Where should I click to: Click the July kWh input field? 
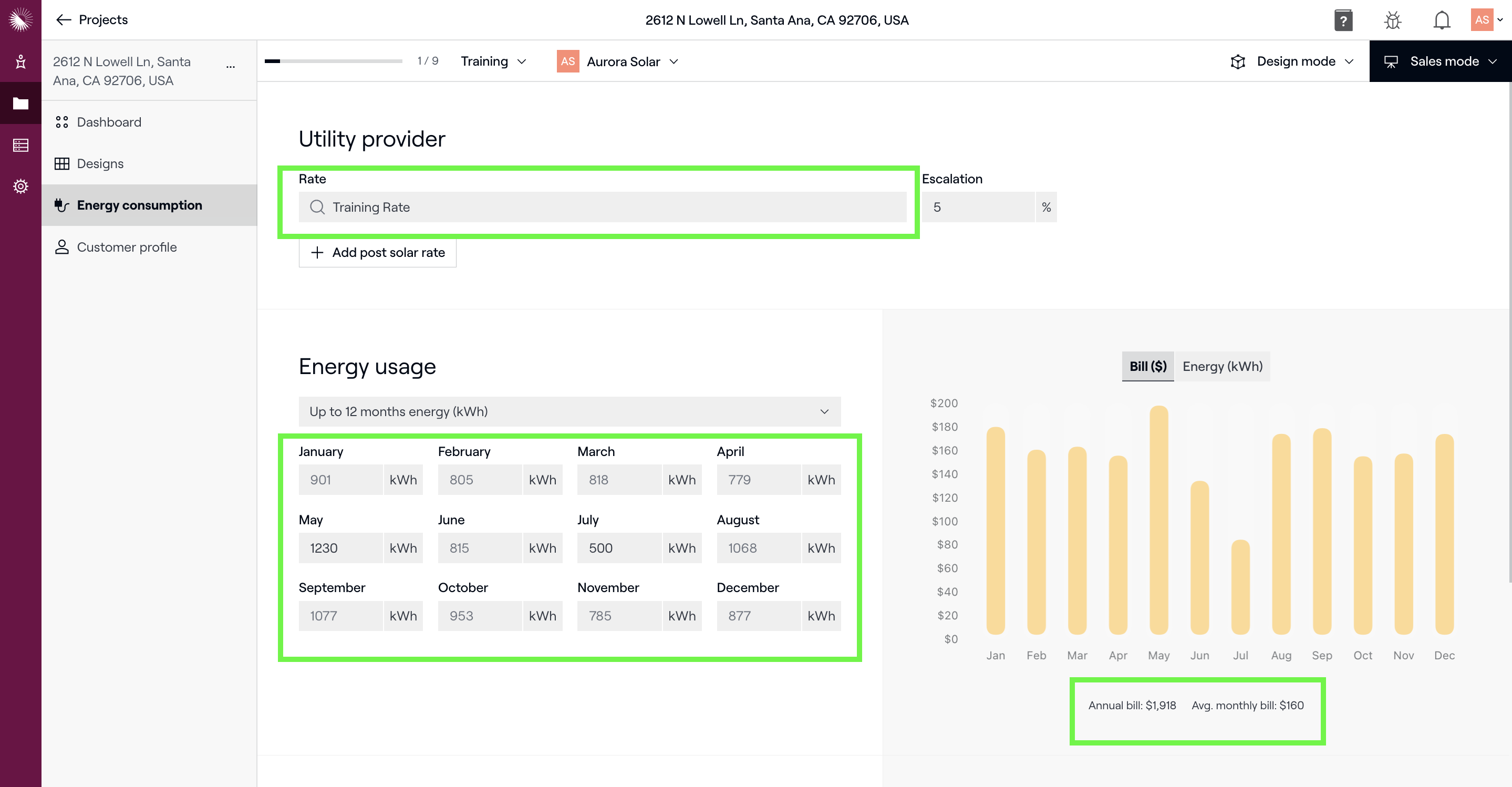tap(619, 547)
